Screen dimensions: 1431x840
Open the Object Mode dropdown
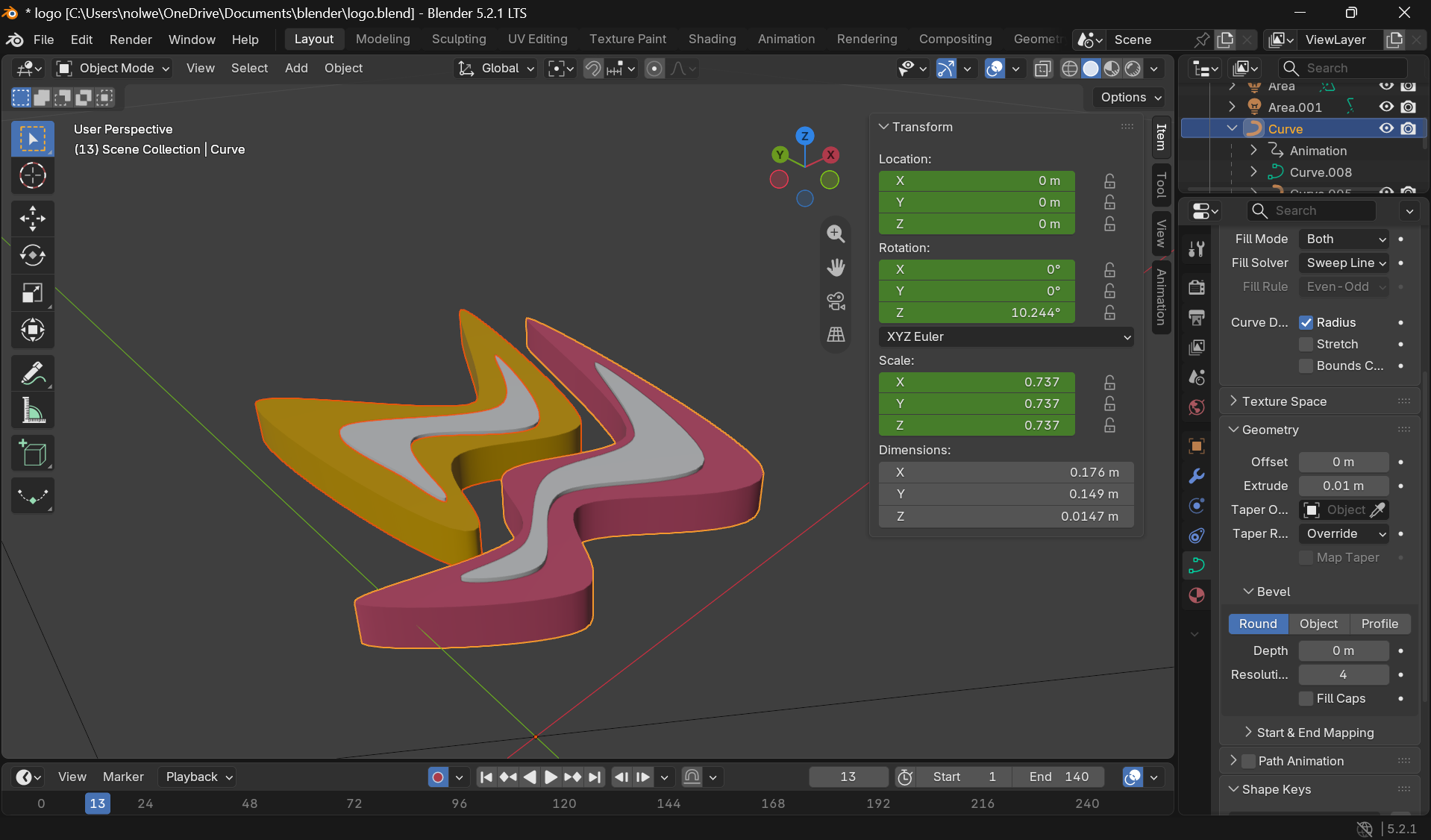point(113,68)
